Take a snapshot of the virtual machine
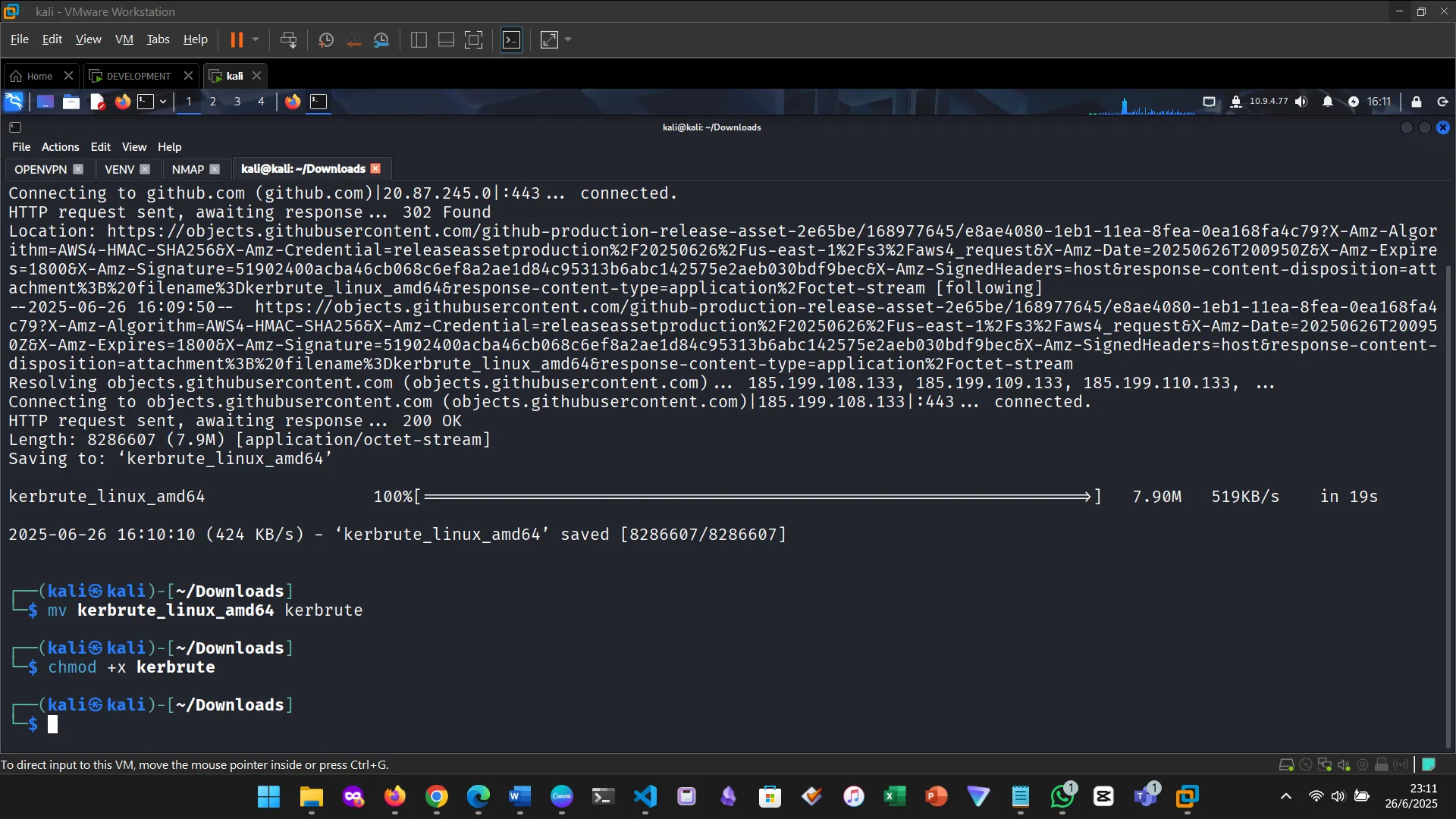This screenshot has height=819, width=1456. [x=325, y=39]
